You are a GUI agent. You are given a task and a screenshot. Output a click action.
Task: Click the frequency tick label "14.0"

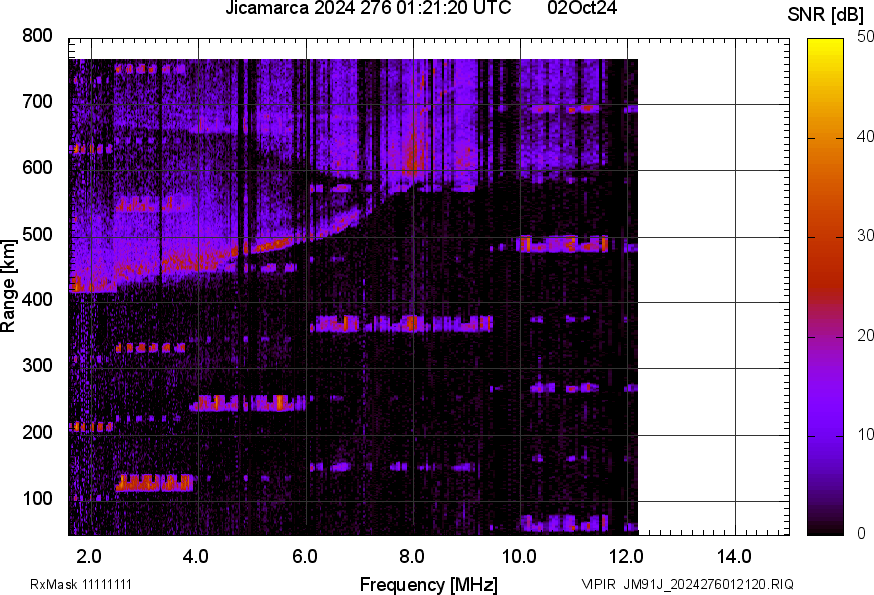coord(734,556)
